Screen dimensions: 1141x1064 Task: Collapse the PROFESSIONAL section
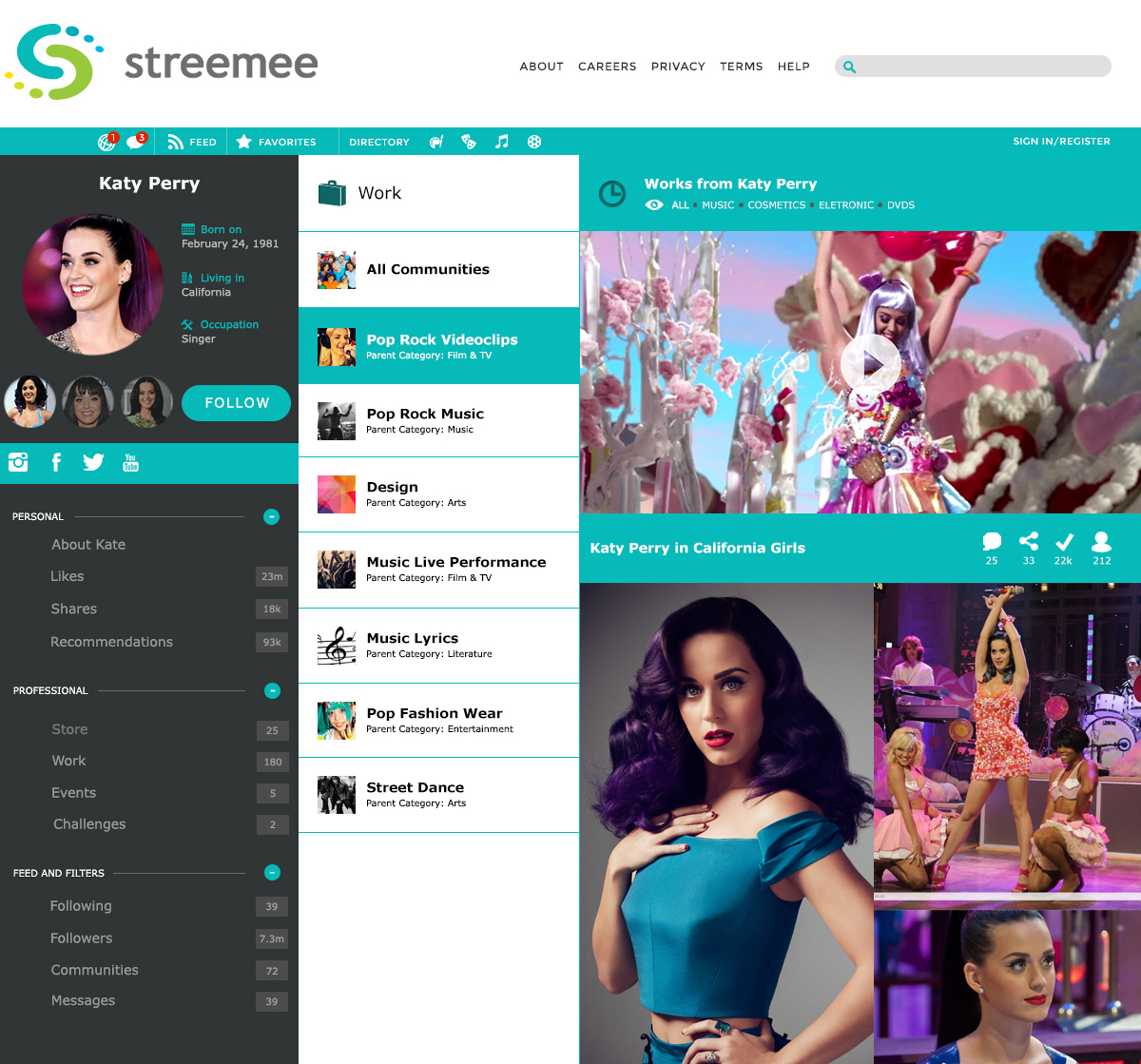(x=272, y=690)
